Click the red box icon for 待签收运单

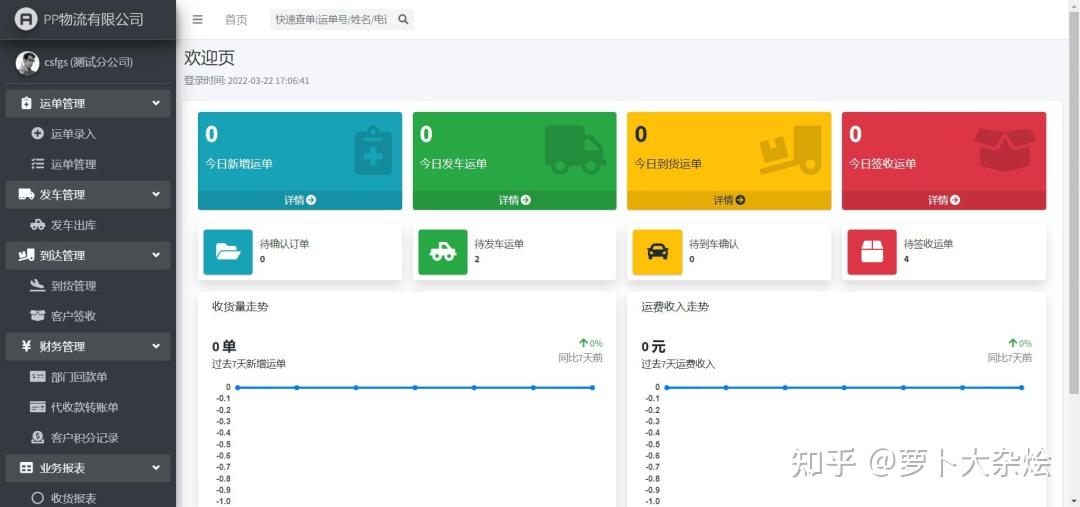point(872,252)
